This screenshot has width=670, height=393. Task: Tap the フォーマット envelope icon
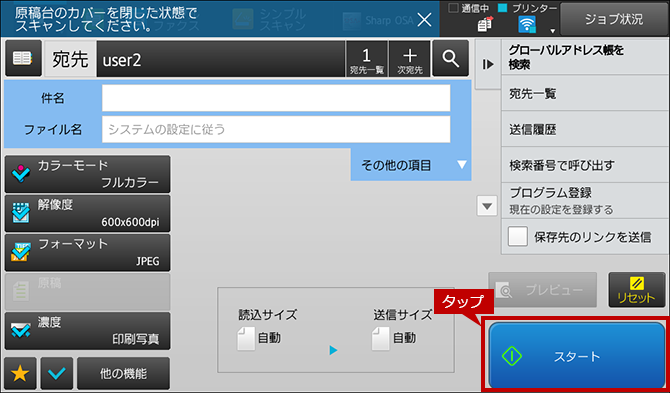point(21,253)
